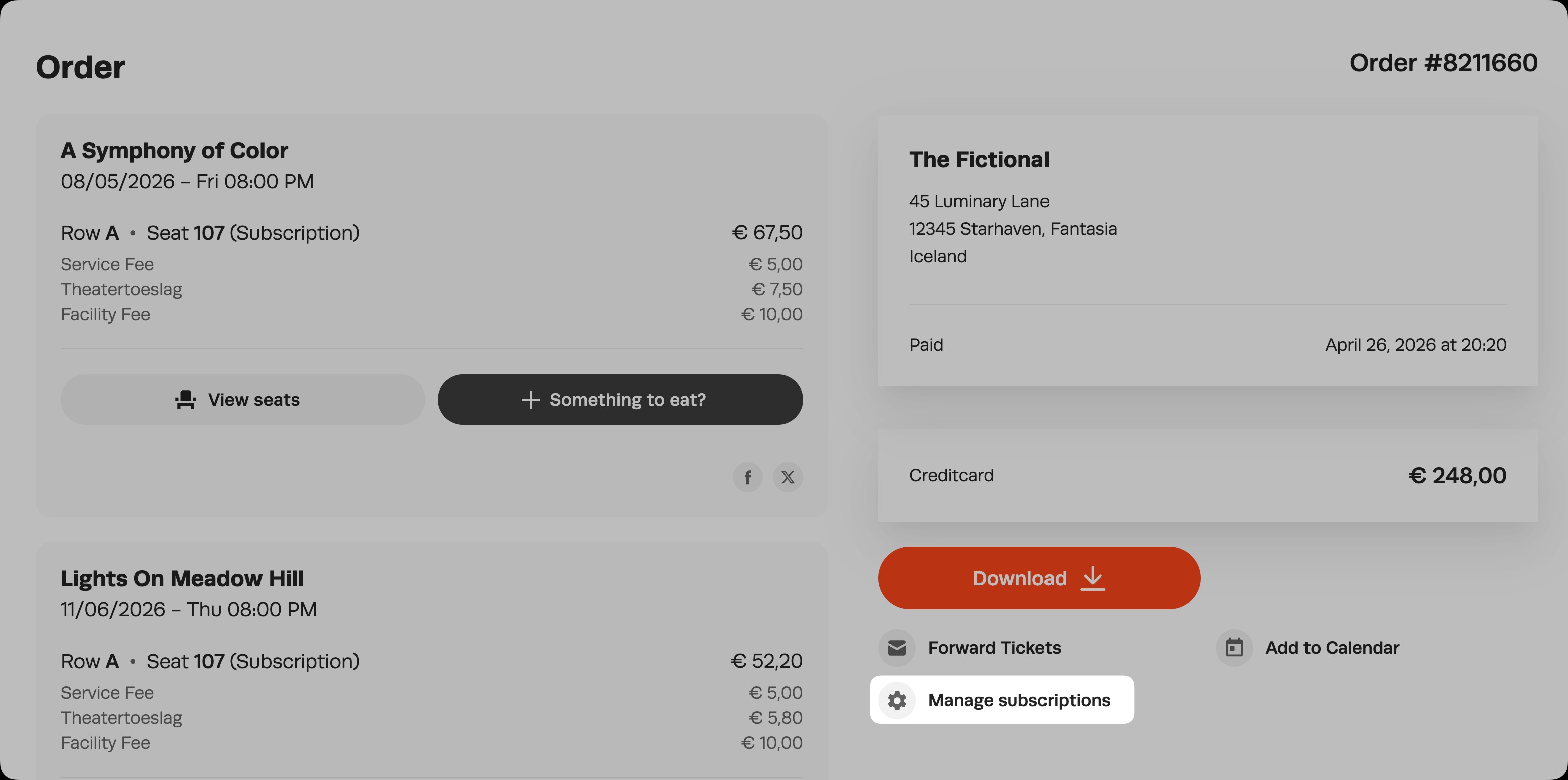Click the plus icon on Something to eat

[x=530, y=400]
